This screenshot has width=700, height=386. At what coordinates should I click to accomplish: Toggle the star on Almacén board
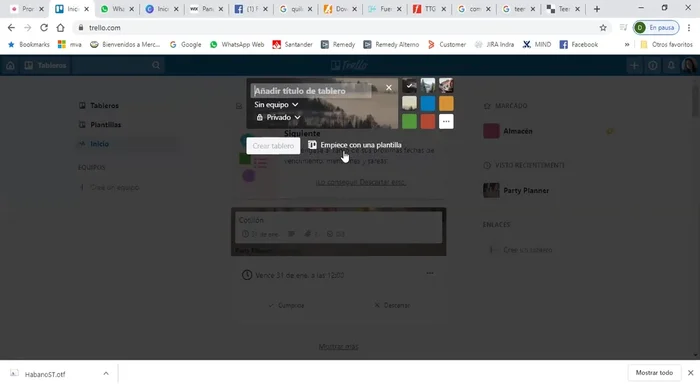609,131
